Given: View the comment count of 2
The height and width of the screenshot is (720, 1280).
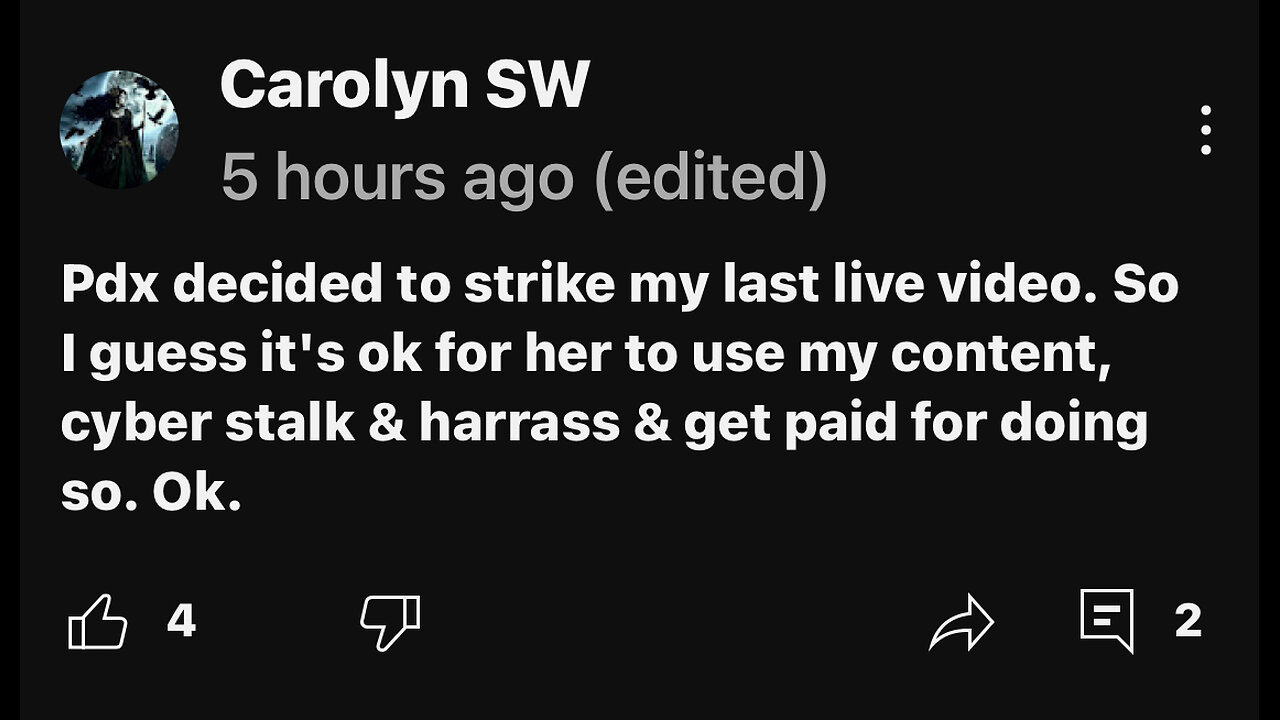Looking at the screenshot, I should (x=1187, y=621).
